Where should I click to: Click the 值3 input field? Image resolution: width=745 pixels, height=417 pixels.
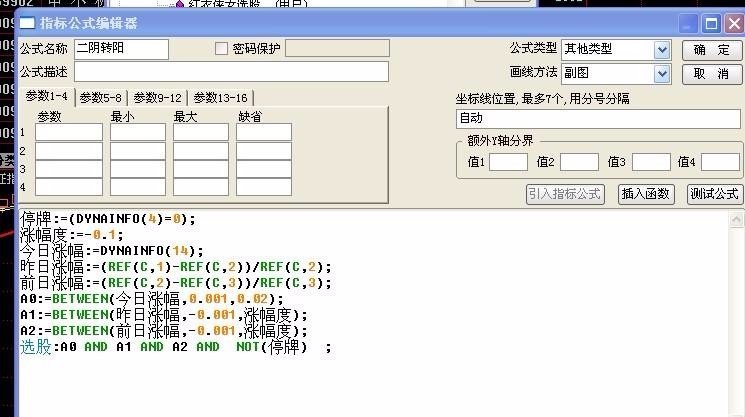pos(651,162)
